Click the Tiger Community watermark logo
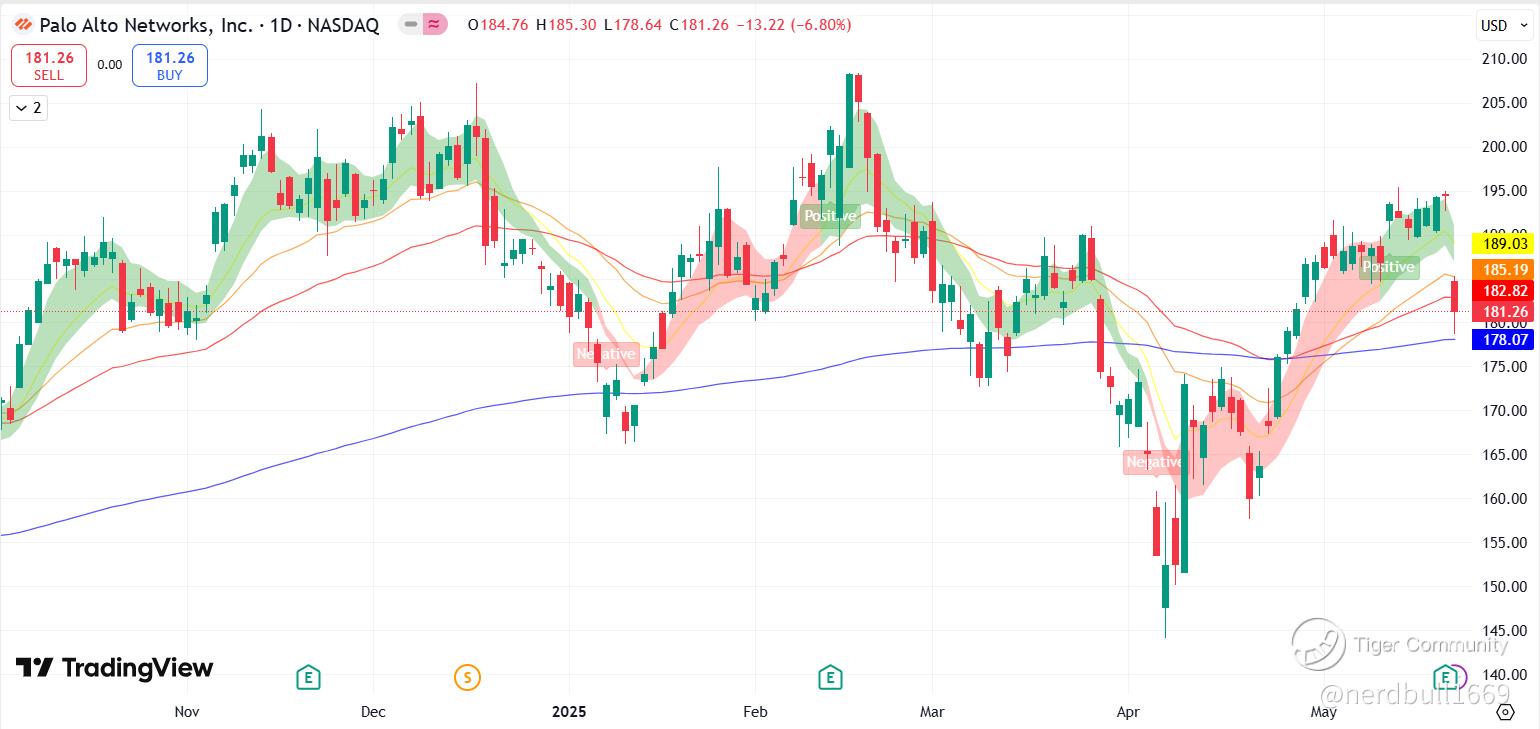This screenshot has height=729, width=1540. (x=1318, y=645)
